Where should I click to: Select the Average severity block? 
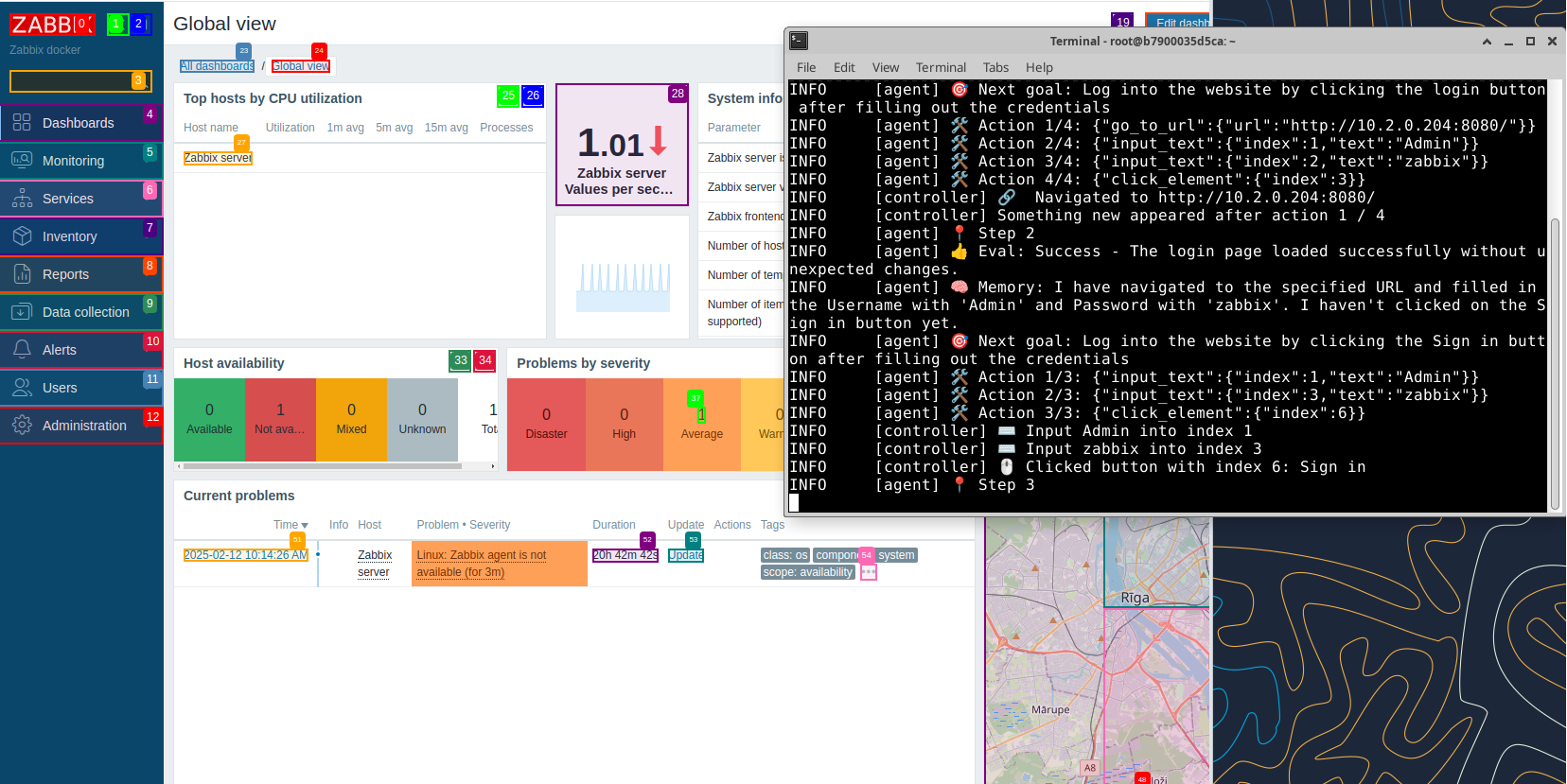pos(702,424)
